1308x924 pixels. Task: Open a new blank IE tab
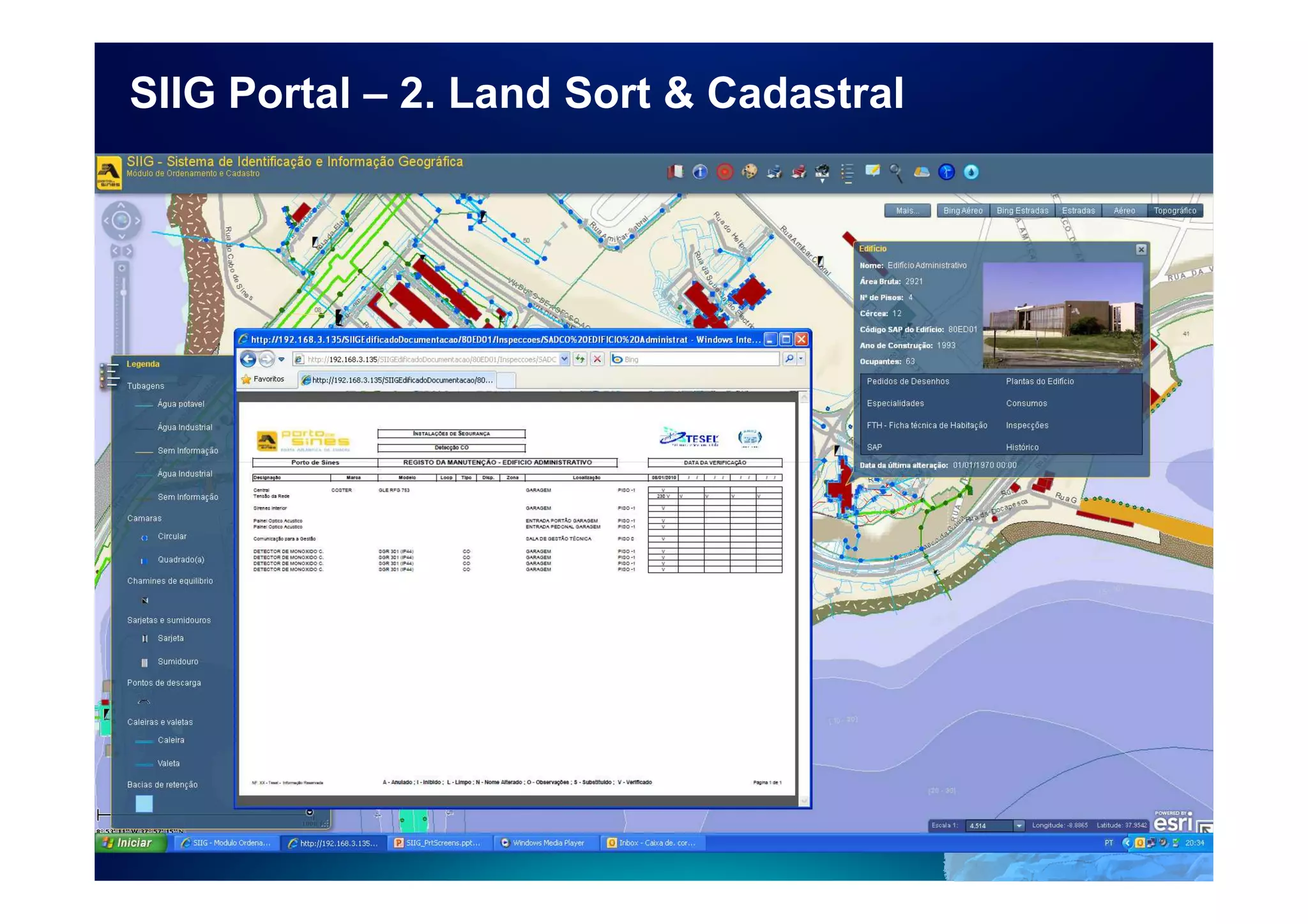[x=506, y=381]
